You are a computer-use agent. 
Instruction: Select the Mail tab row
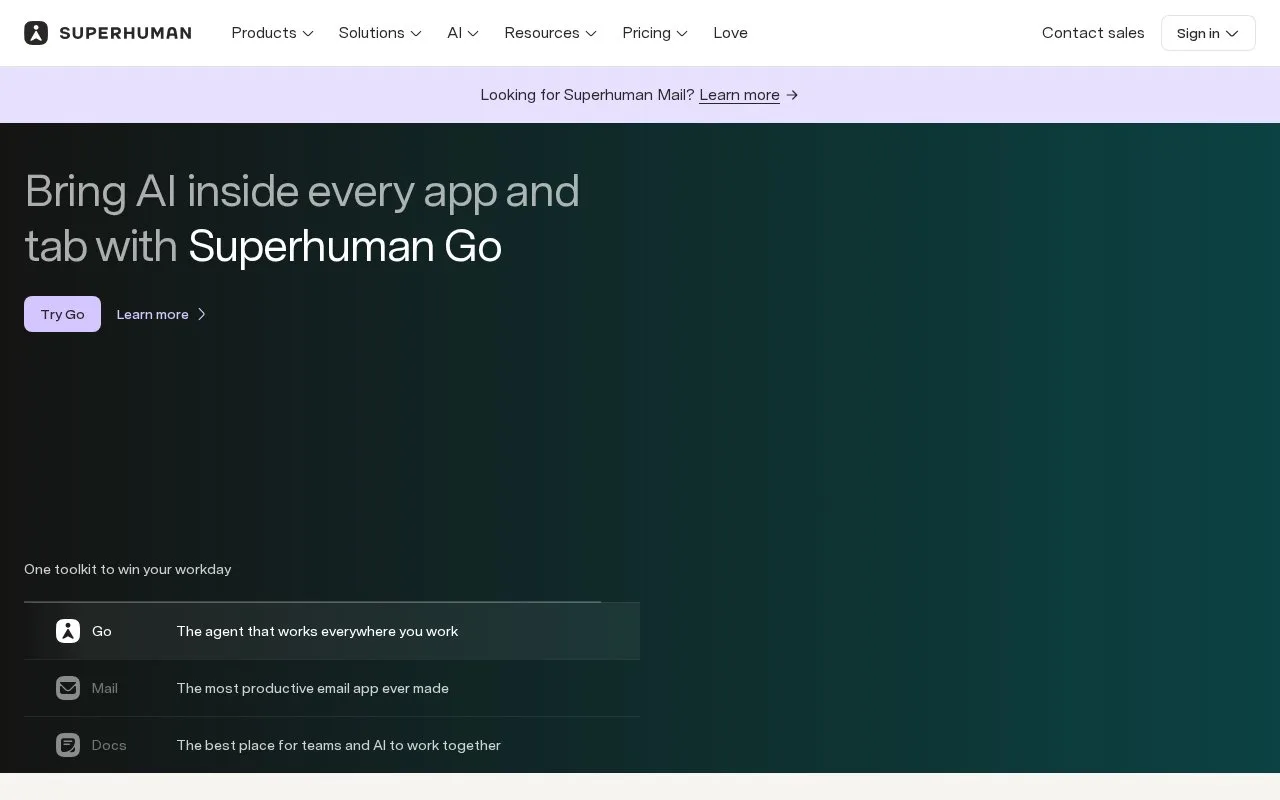[x=332, y=688]
